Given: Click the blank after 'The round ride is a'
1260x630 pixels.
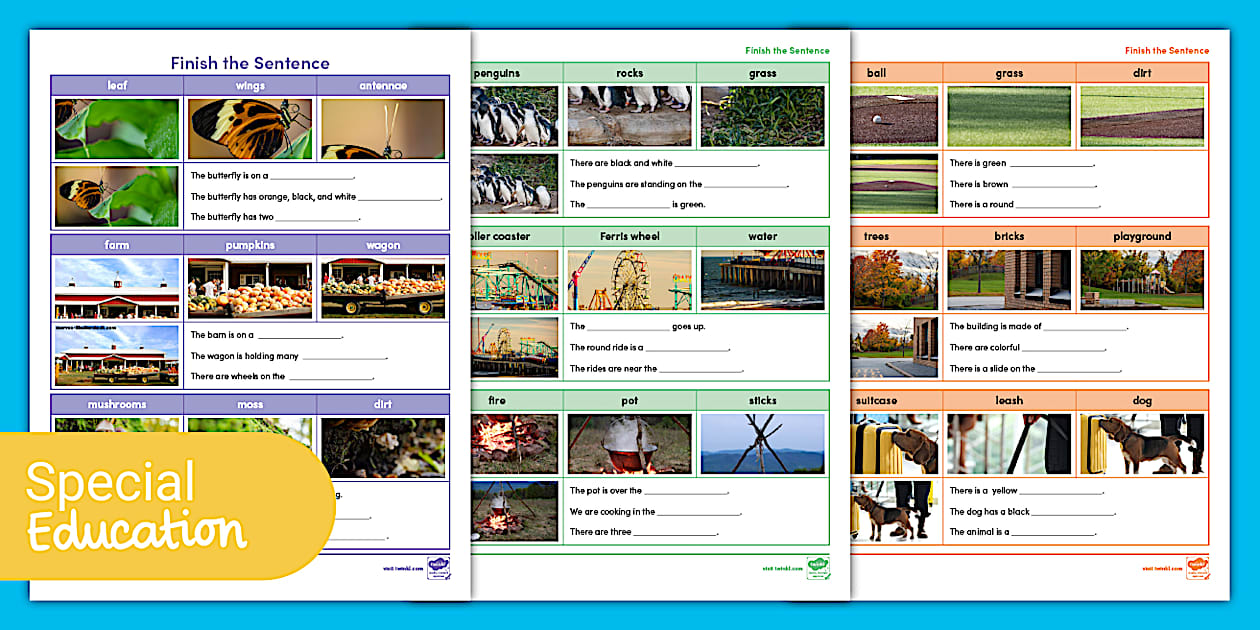Looking at the screenshot, I should point(687,350).
